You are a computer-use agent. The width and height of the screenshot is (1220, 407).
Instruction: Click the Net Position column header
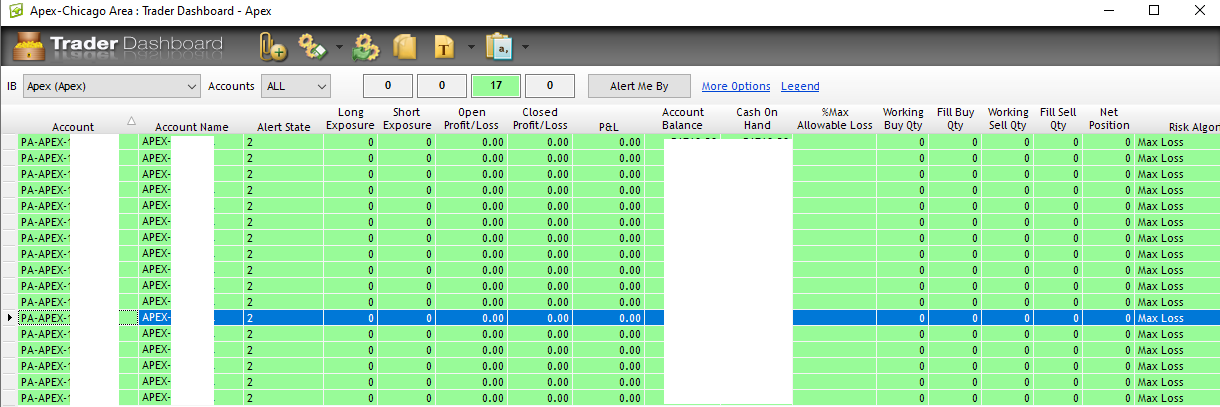(1109, 119)
